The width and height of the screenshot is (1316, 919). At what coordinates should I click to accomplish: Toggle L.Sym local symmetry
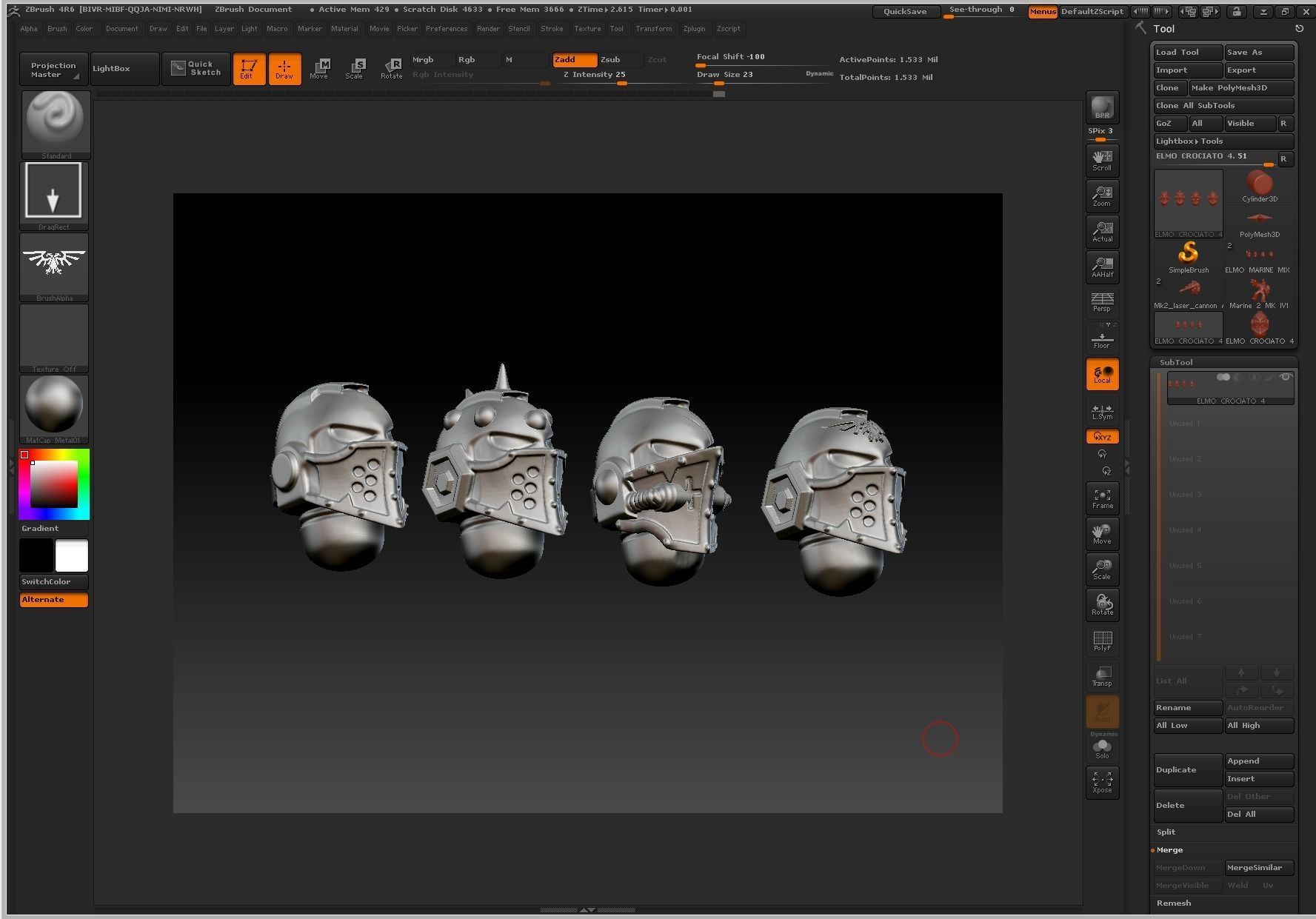point(1102,412)
